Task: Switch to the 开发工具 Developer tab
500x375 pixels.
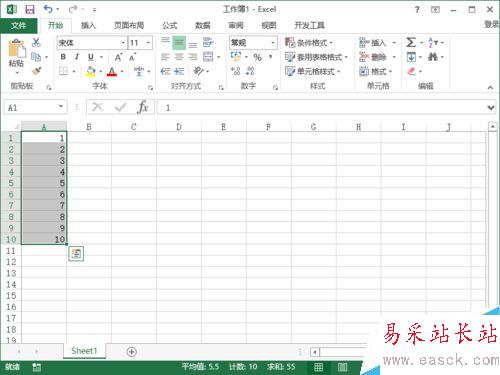Action: pos(309,25)
